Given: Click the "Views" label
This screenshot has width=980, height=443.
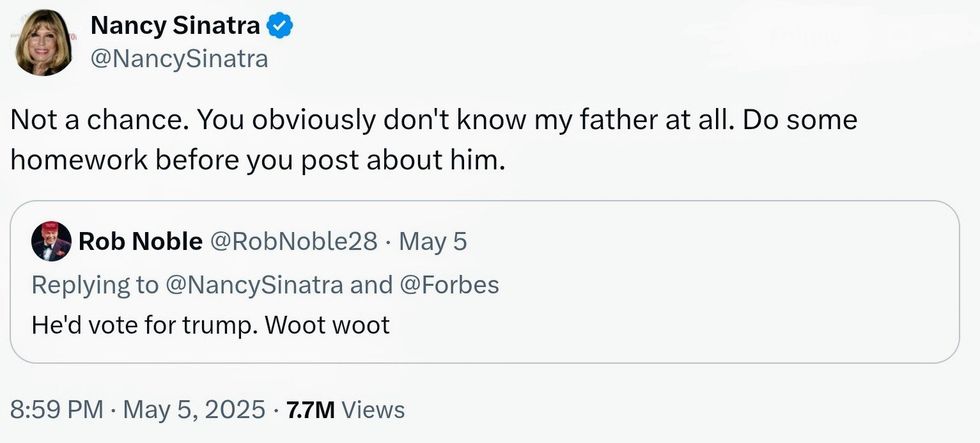Looking at the screenshot, I should 373,409.
